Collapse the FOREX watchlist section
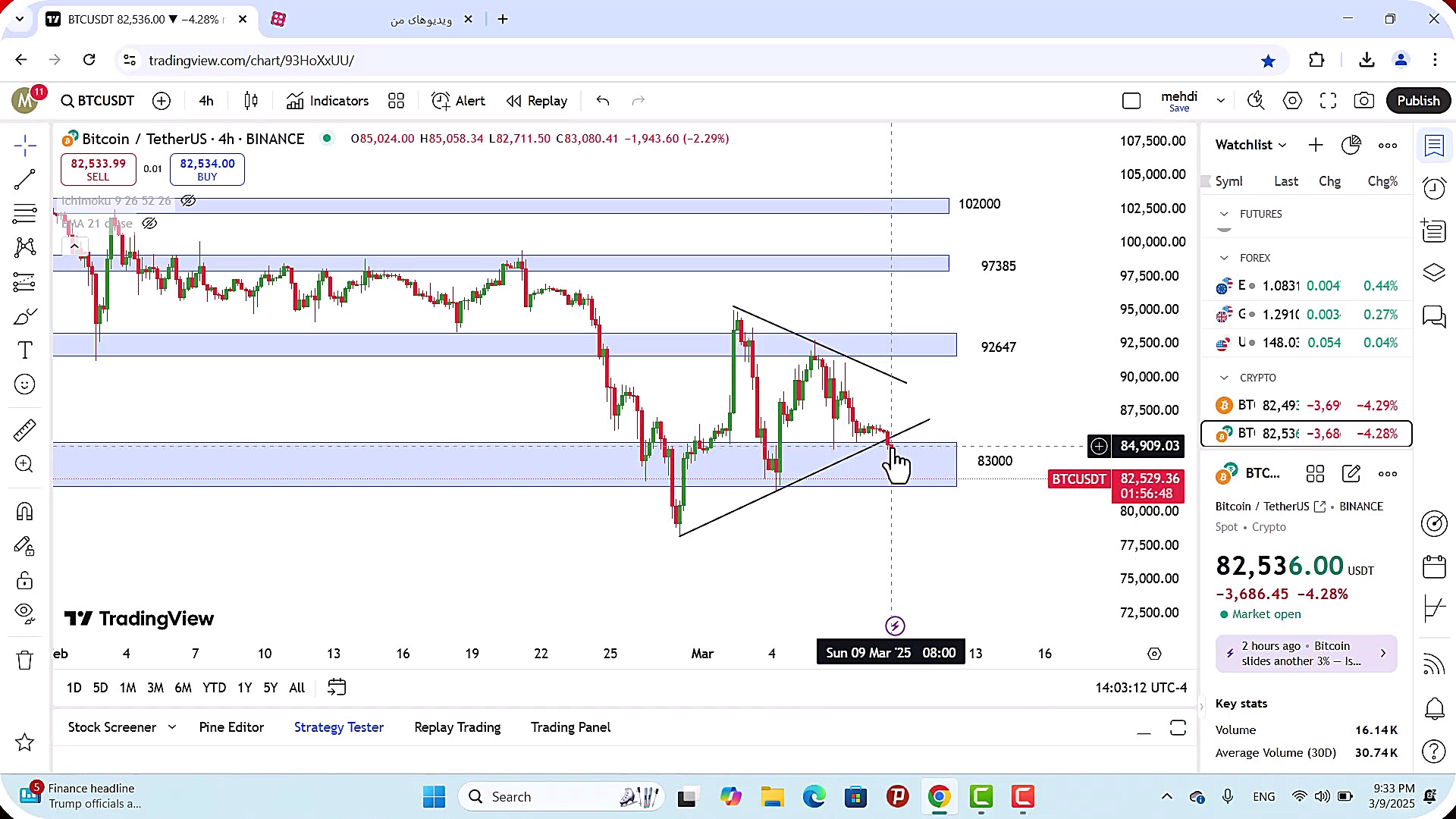Screen dimensions: 1456x819 (x=1224, y=258)
